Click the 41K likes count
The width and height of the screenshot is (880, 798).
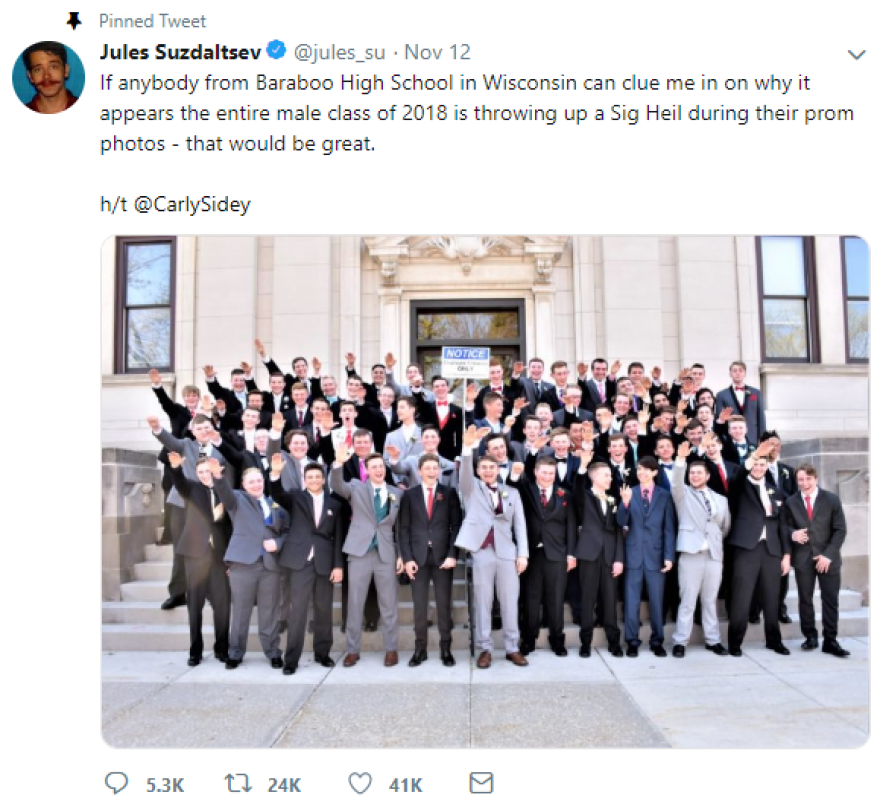(x=405, y=785)
